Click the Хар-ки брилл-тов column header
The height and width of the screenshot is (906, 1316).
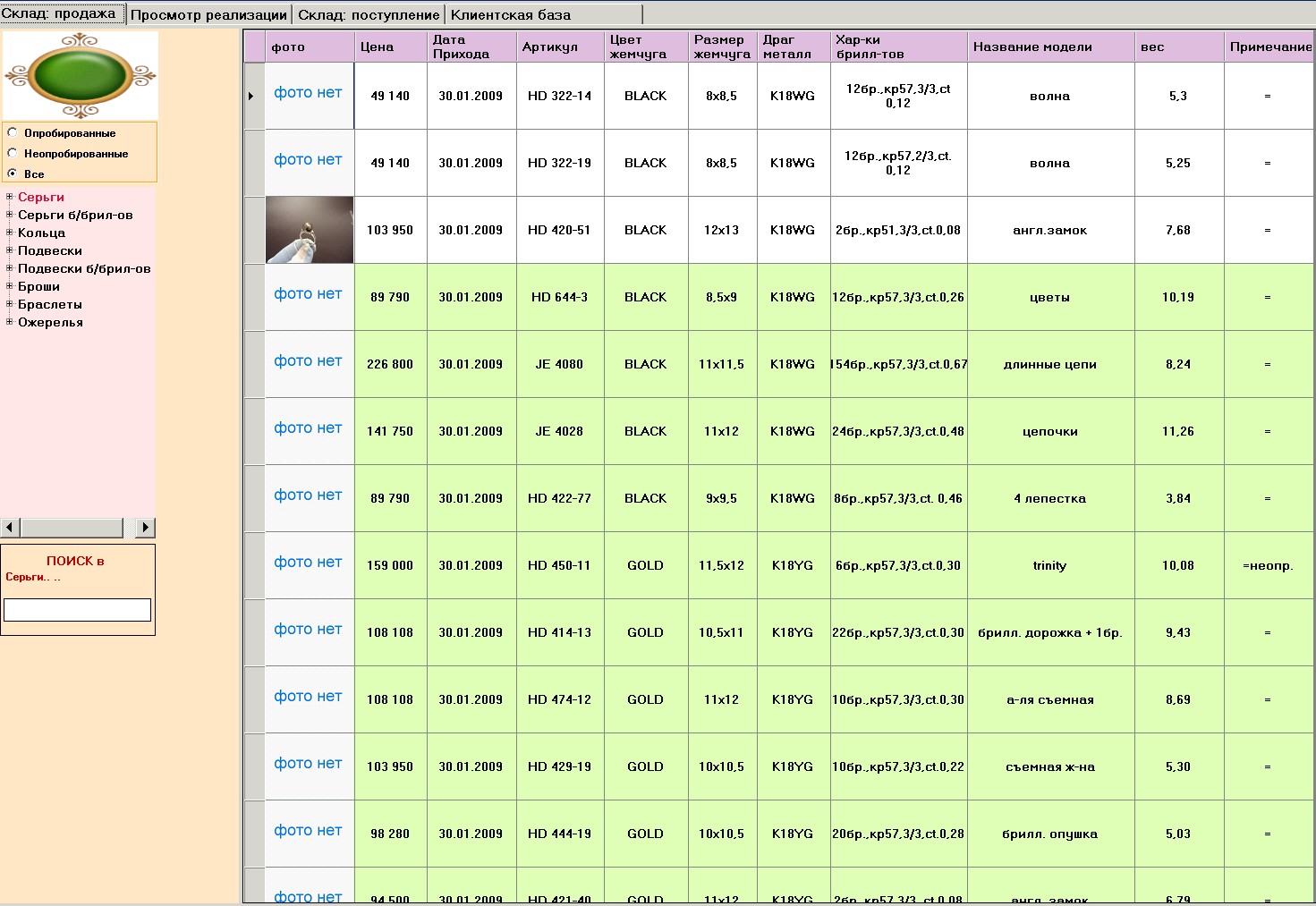(899, 47)
